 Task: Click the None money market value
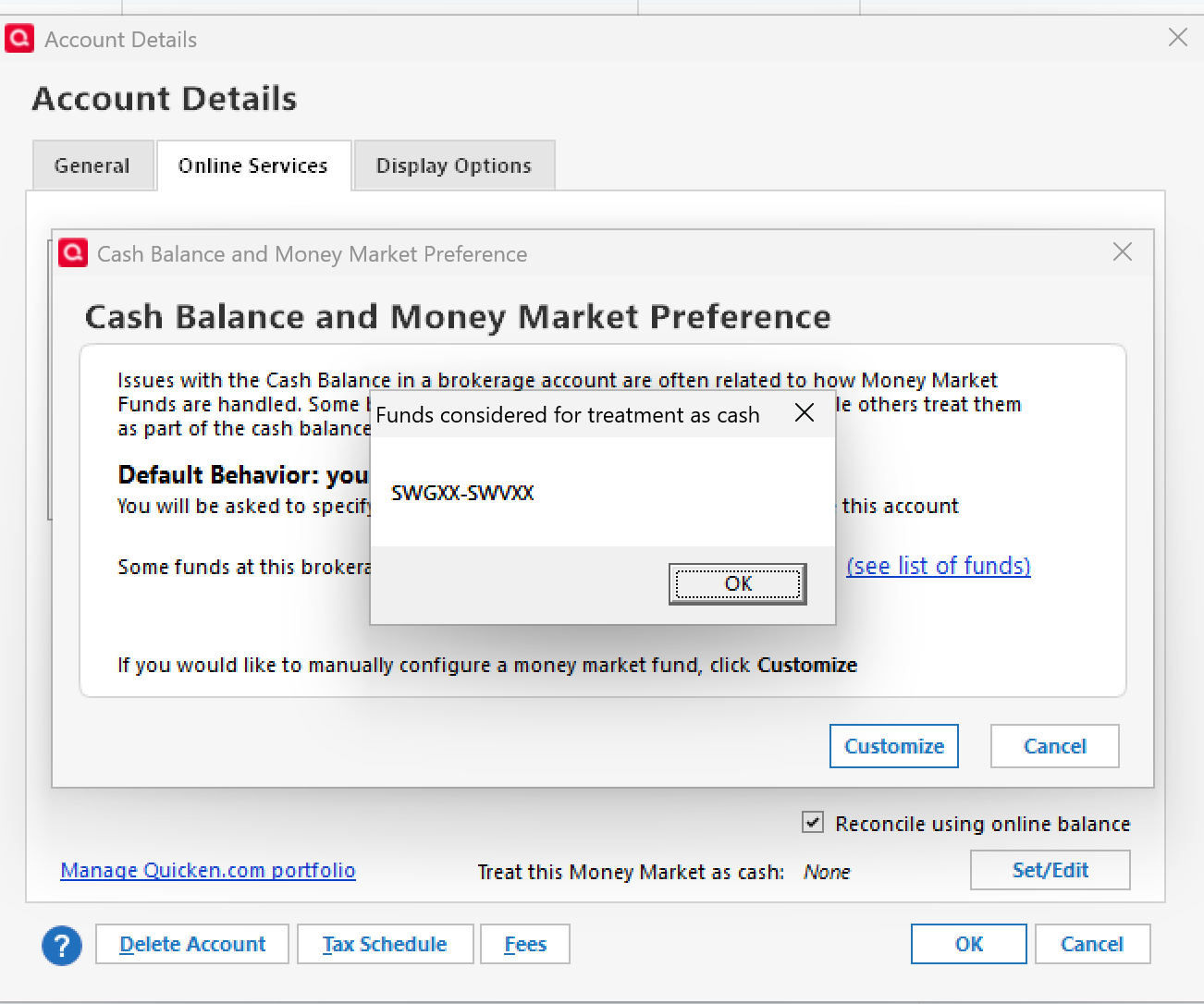827,872
